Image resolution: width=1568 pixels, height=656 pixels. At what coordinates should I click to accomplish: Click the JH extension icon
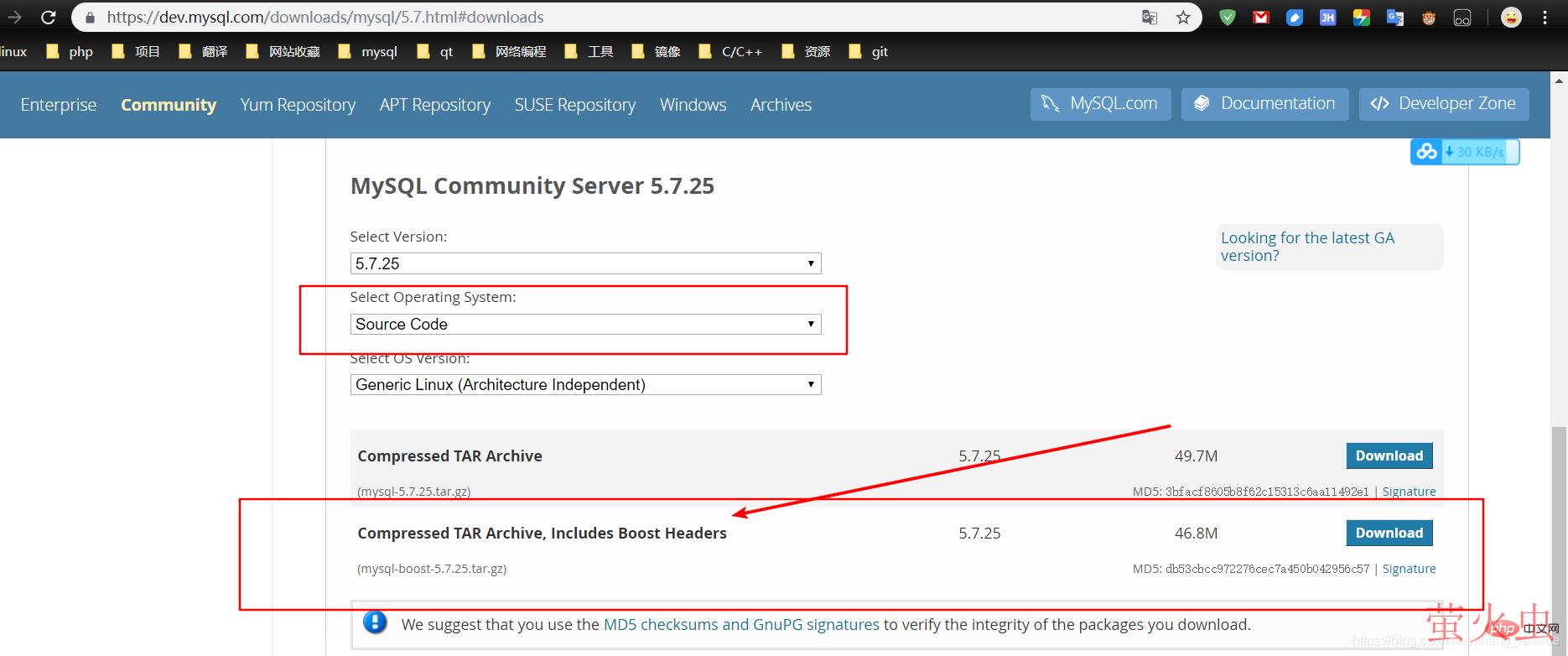pos(1328,18)
